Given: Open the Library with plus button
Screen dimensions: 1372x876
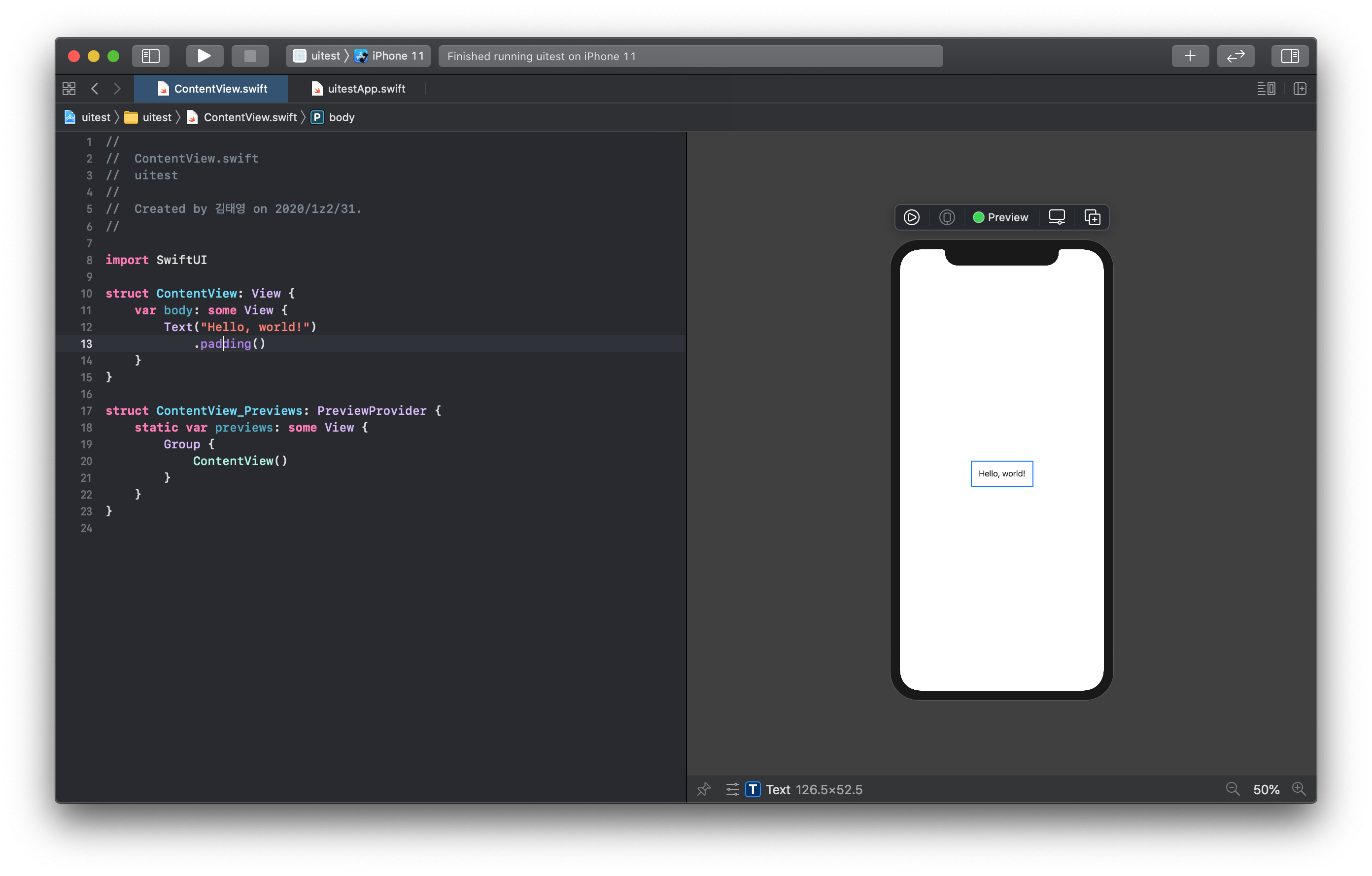Looking at the screenshot, I should (1190, 56).
